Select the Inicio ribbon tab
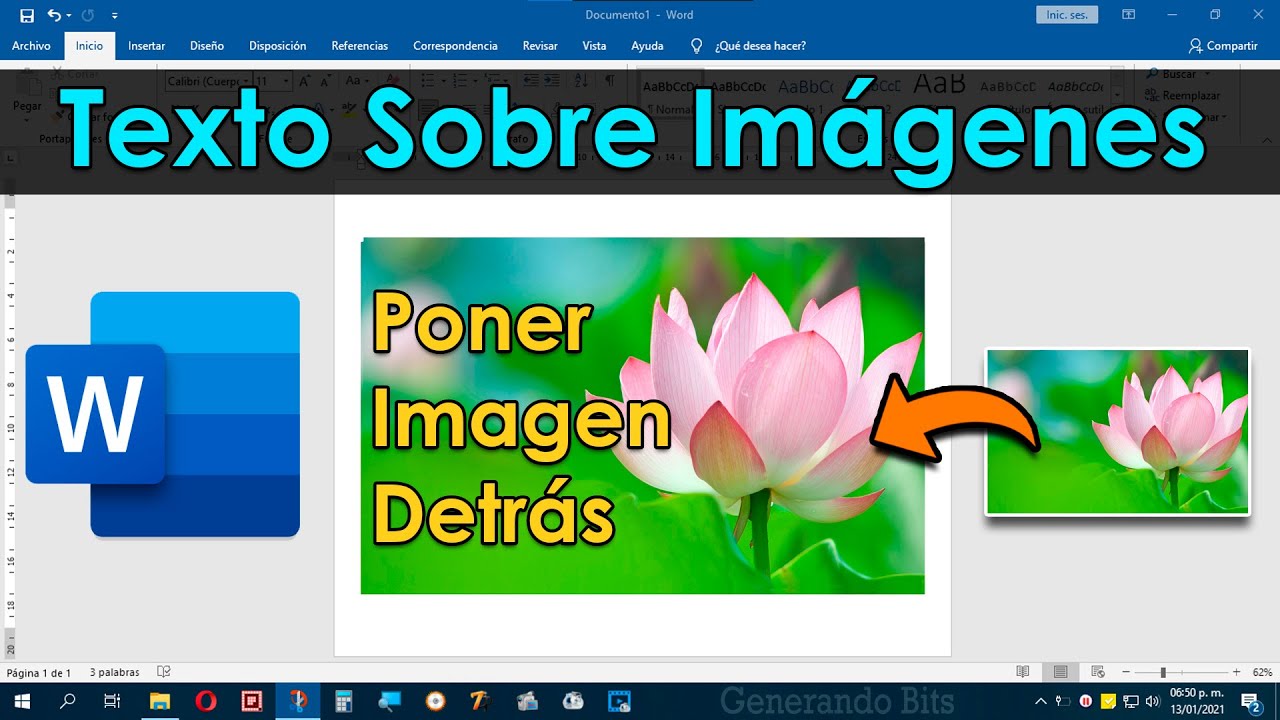Screen dimensions: 1280x720 89,46
